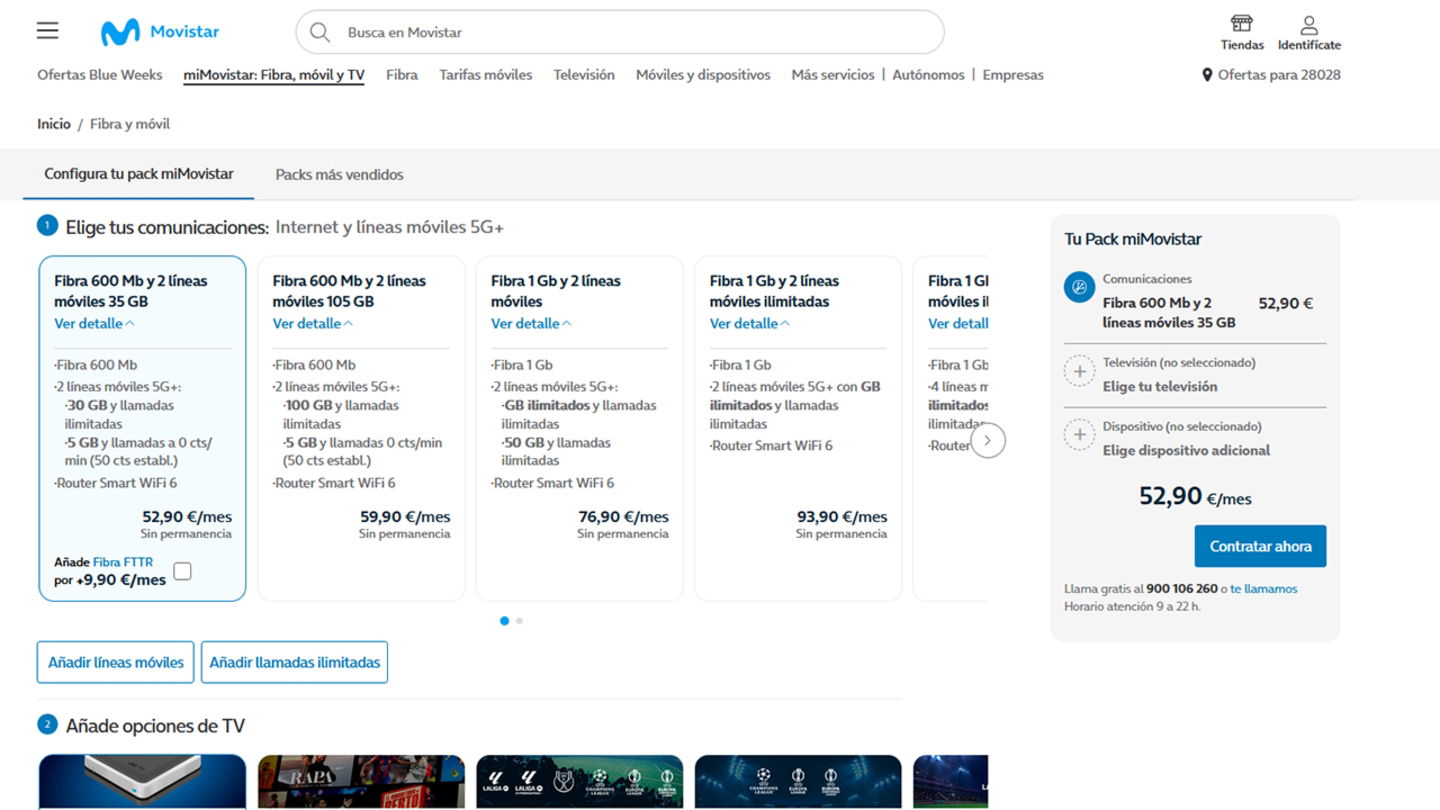Click the Identifícate user icon

click(1309, 24)
